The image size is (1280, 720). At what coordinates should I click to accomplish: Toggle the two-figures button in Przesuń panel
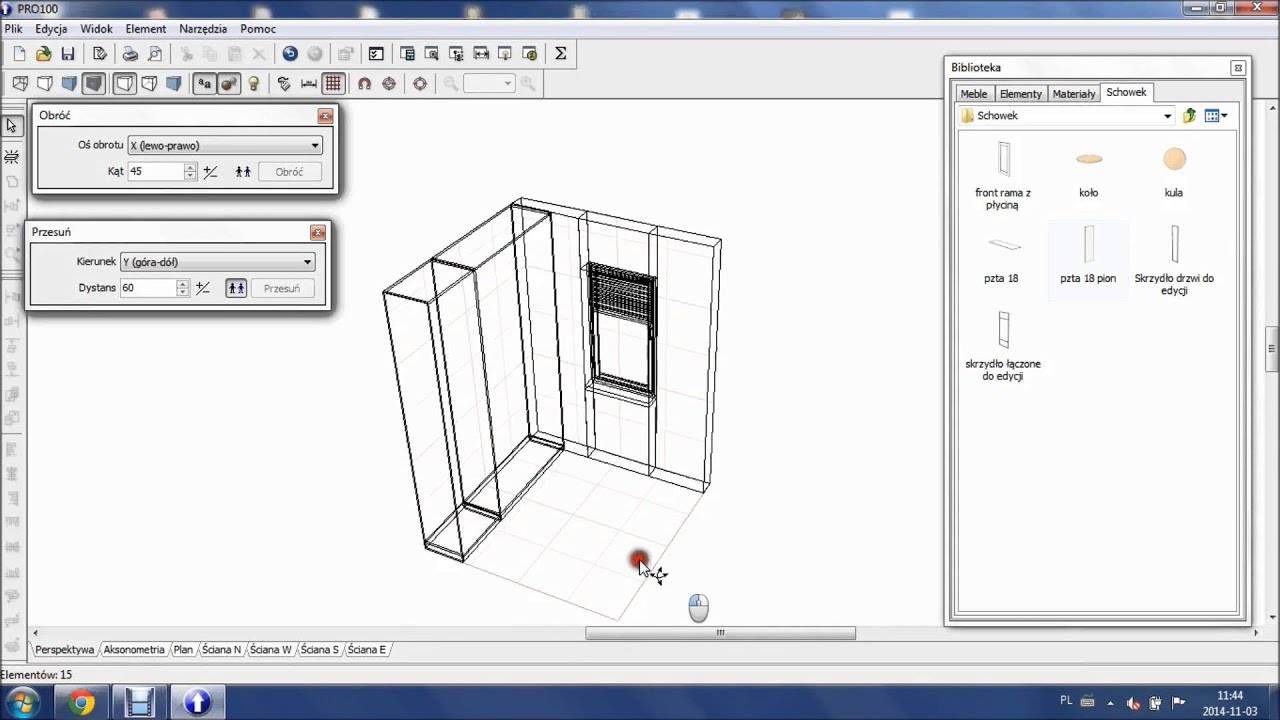tap(236, 288)
